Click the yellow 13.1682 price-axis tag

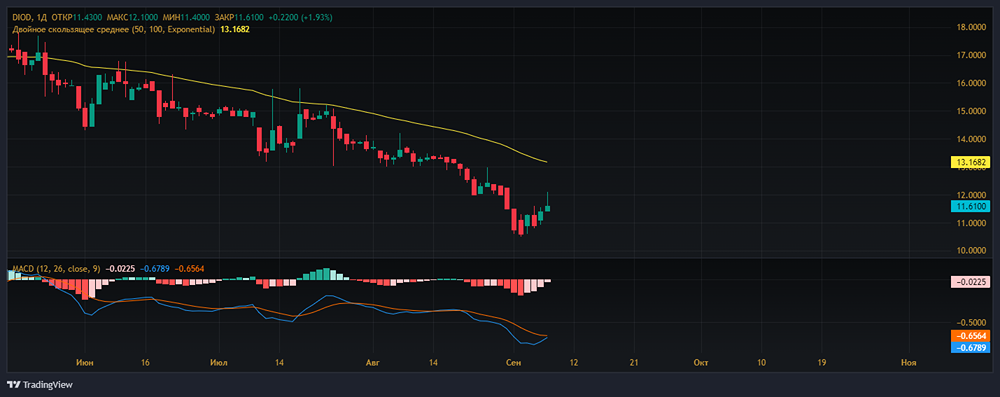point(970,162)
